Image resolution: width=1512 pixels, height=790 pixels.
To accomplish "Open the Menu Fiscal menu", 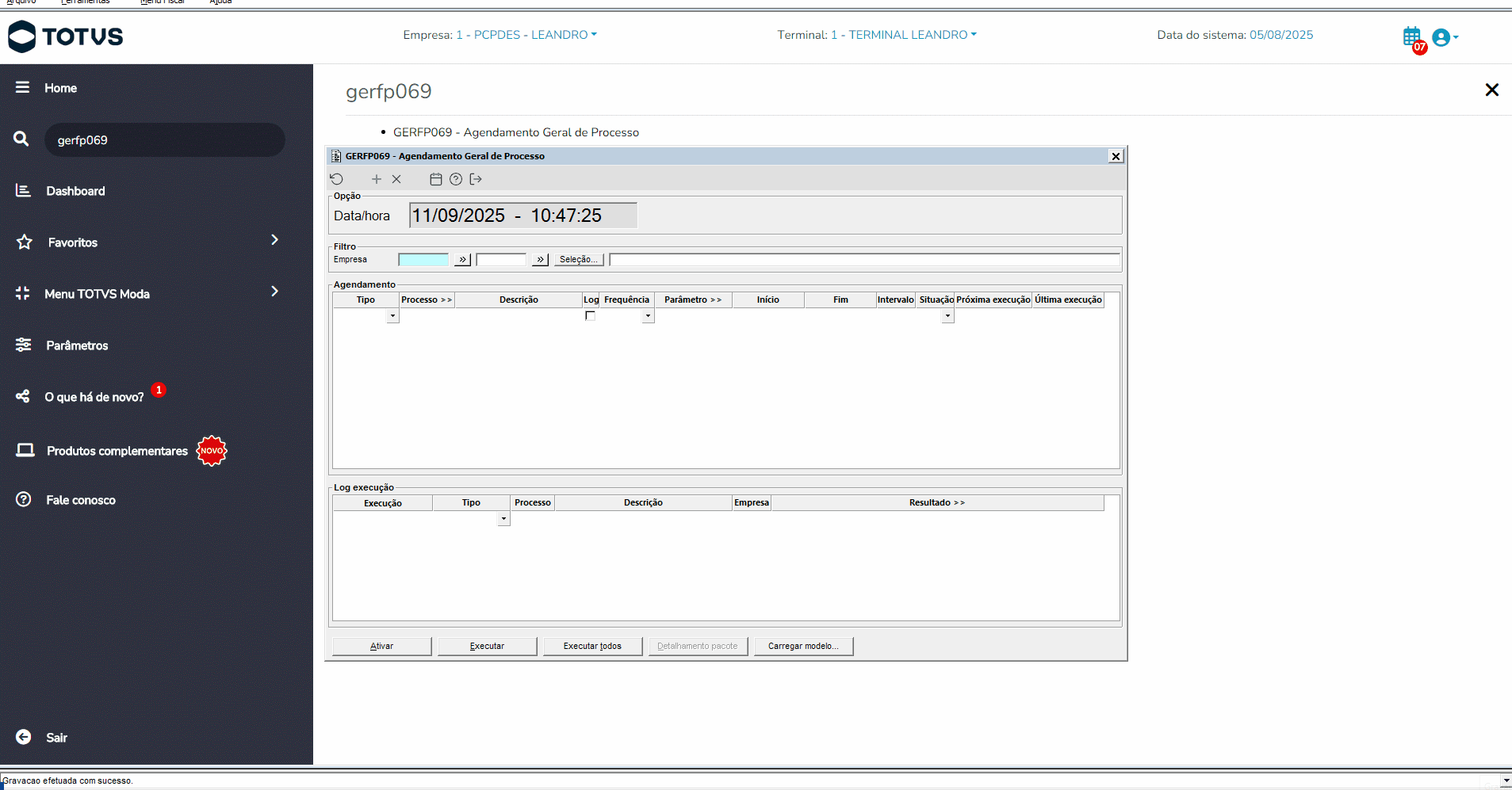I will pos(163,2).
